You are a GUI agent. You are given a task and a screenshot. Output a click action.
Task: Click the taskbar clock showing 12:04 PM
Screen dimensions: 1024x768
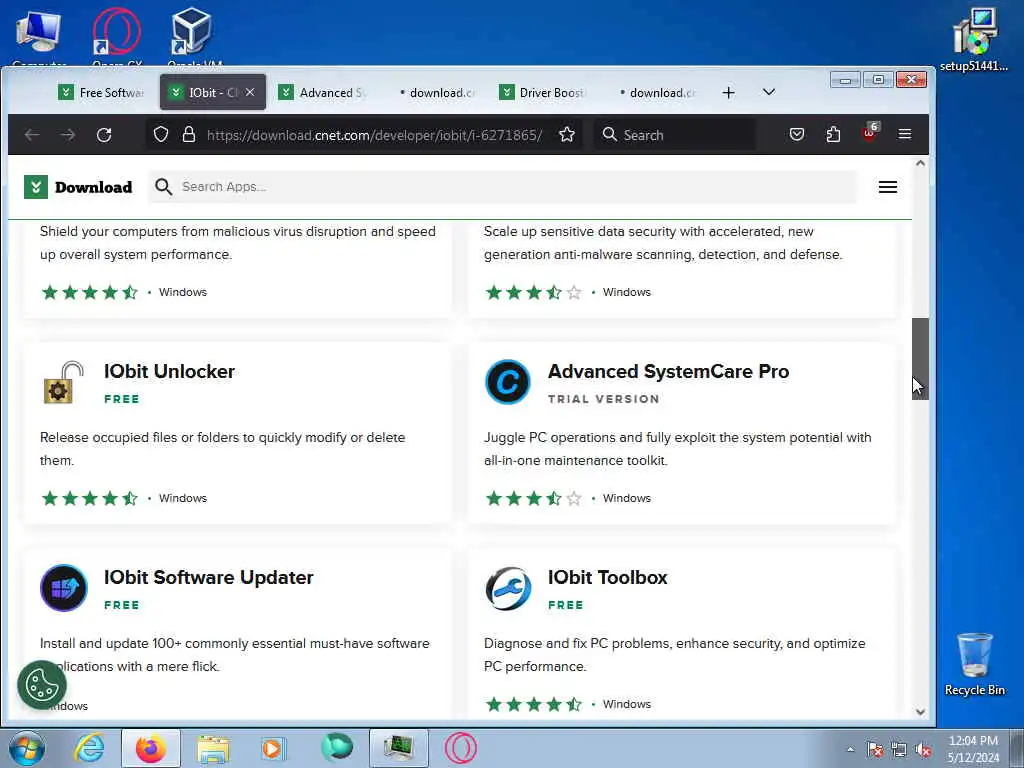973,749
